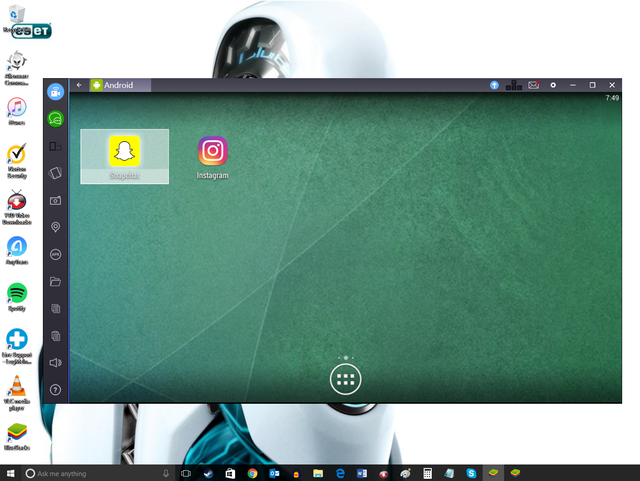Screen dimensions: 640x481
Task: Open Calculator from the taskbar
Action: click(427, 473)
